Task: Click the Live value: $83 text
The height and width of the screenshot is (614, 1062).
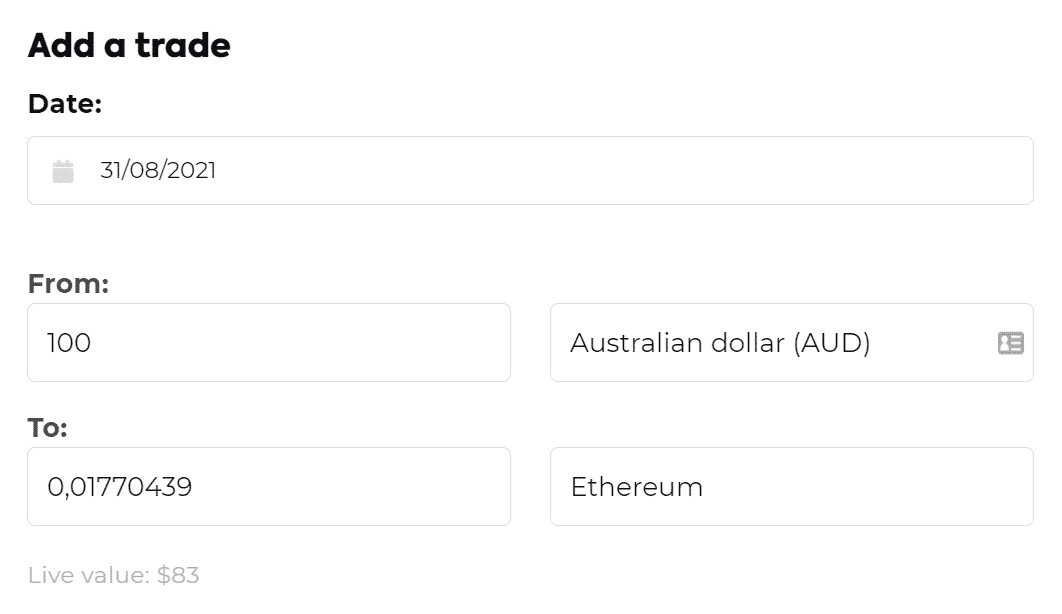Action: [x=114, y=575]
